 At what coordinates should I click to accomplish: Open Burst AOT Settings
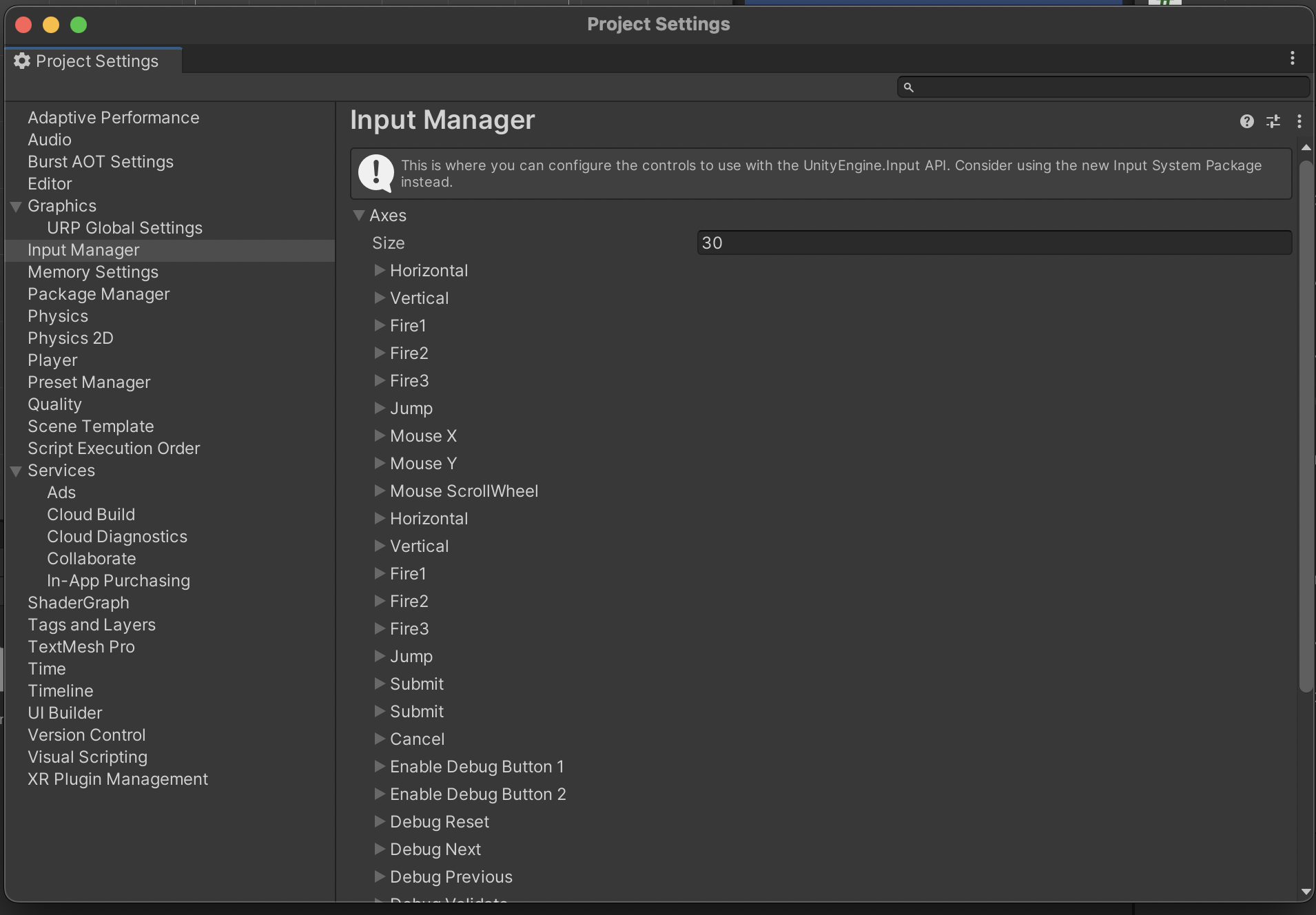click(101, 162)
